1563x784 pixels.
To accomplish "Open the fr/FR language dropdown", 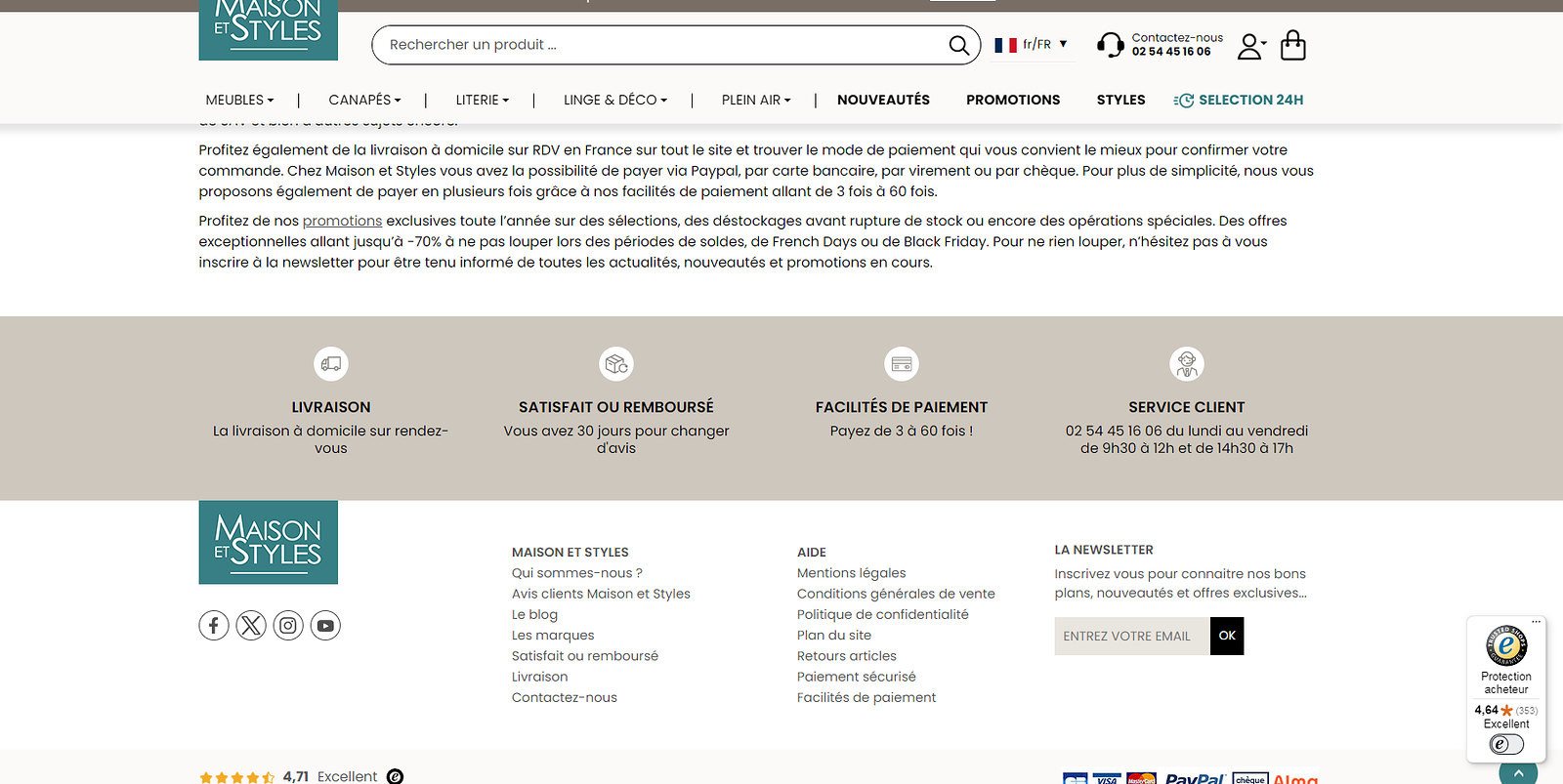I will pyautogui.click(x=1032, y=44).
